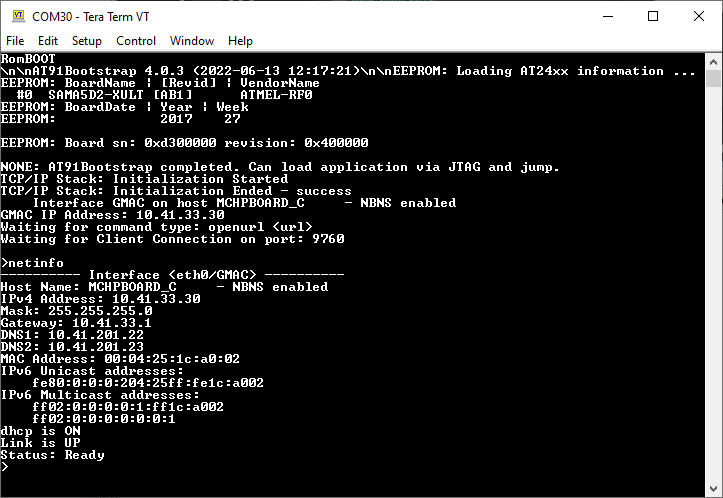Viewport: 723px width, 498px height.
Task: Click 'COM30 - Tera Term VT' window title
Action: [90, 17]
